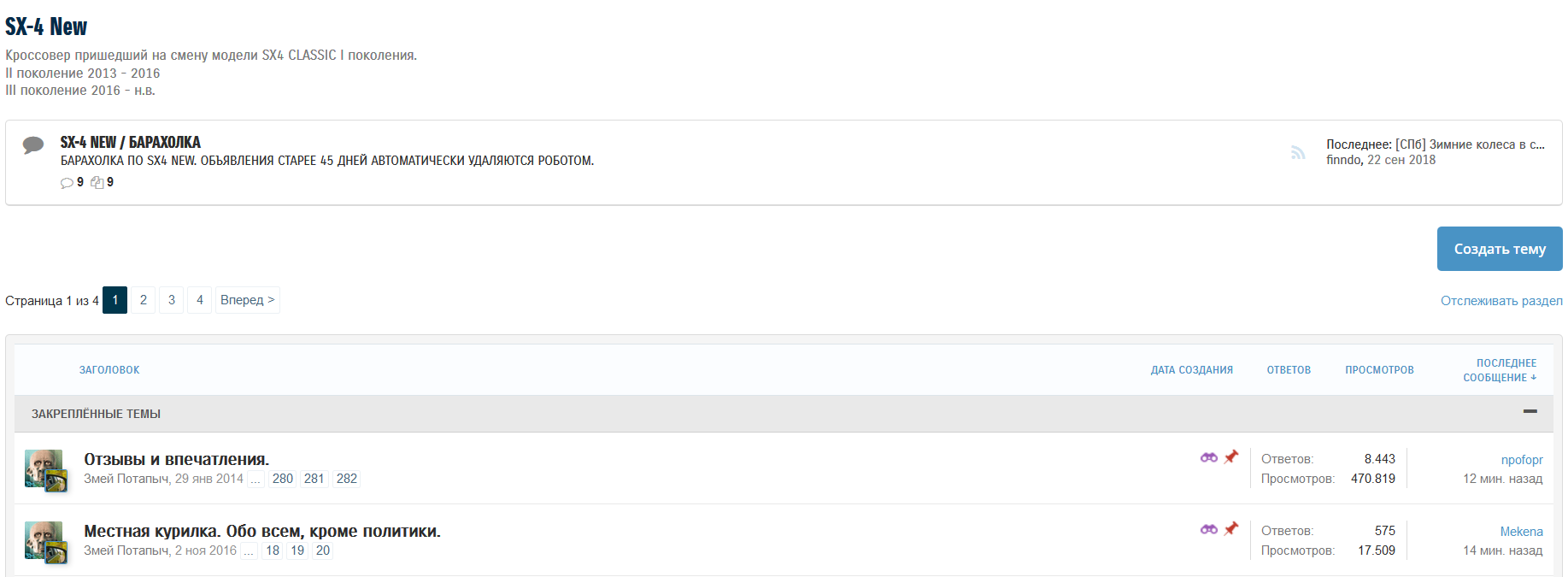Click the discussions count icon under БАРАХОЛКА

(x=67, y=183)
